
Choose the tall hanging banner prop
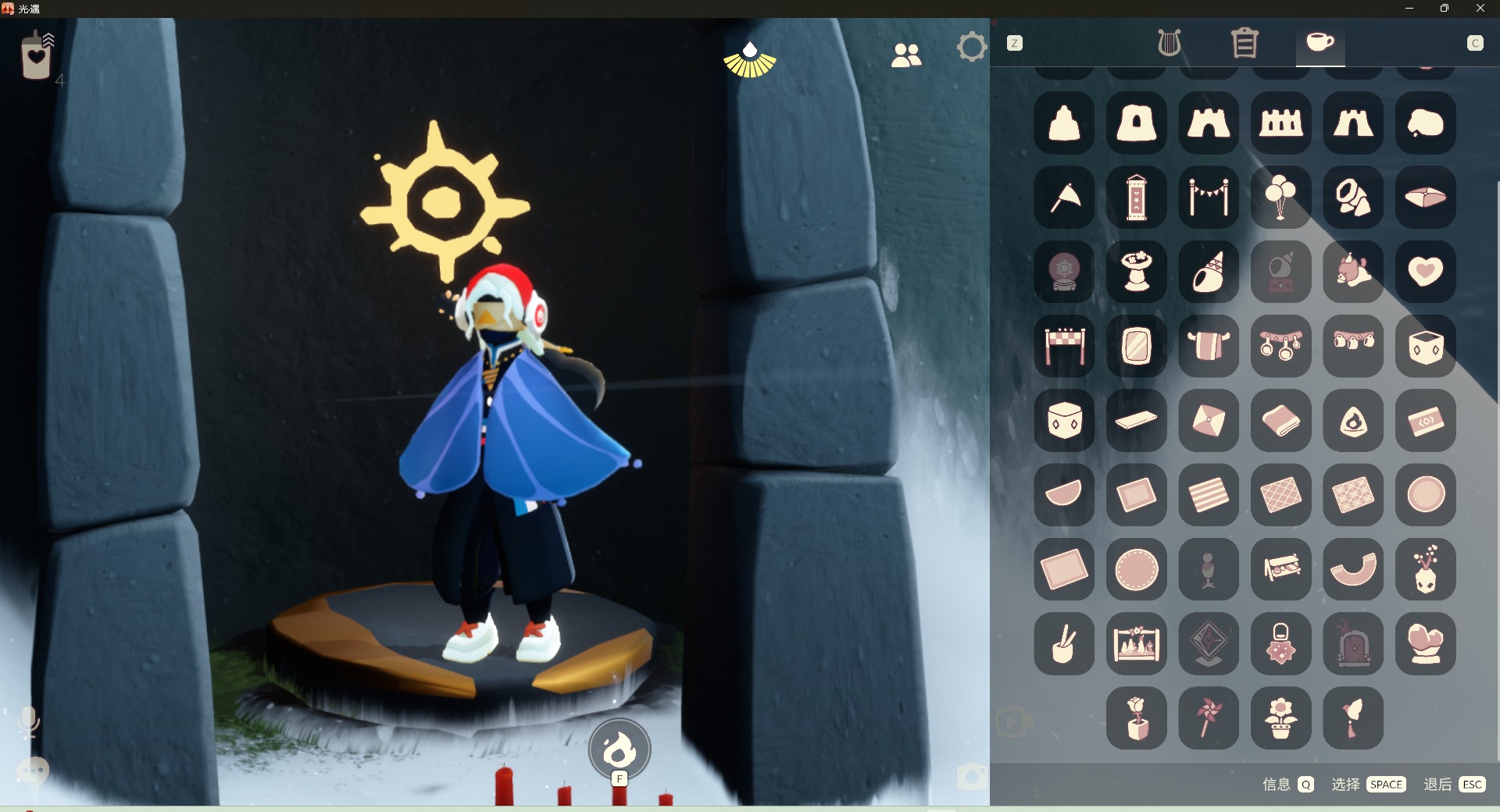(x=1137, y=197)
